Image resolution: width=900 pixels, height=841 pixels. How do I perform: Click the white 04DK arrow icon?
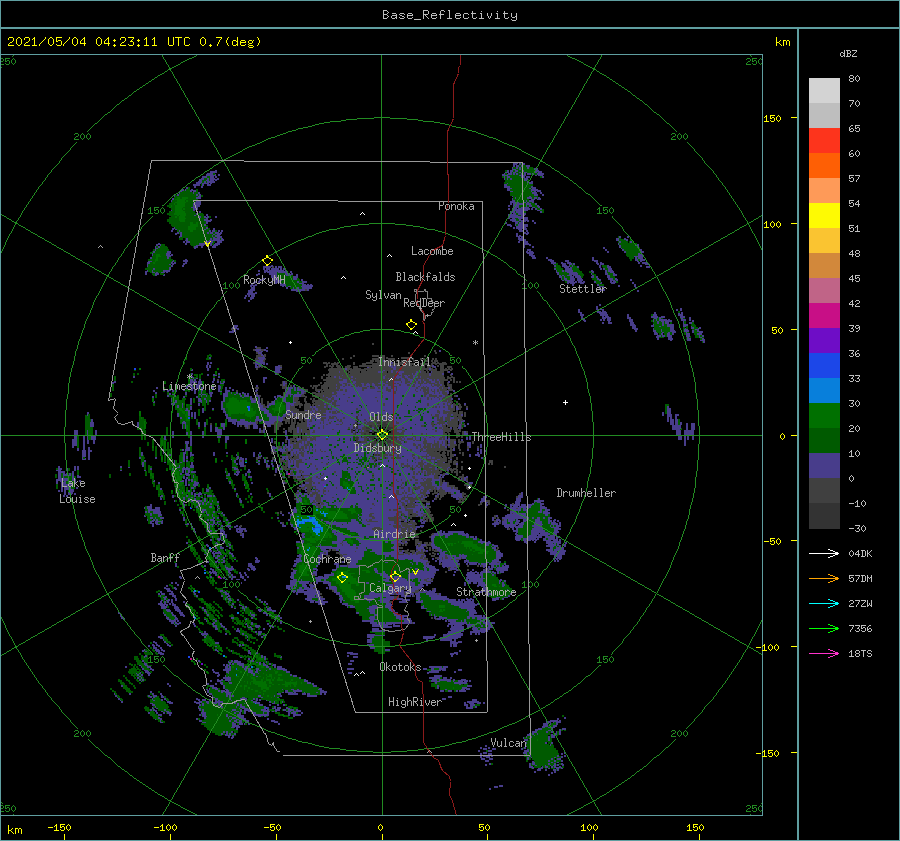coord(824,553)
